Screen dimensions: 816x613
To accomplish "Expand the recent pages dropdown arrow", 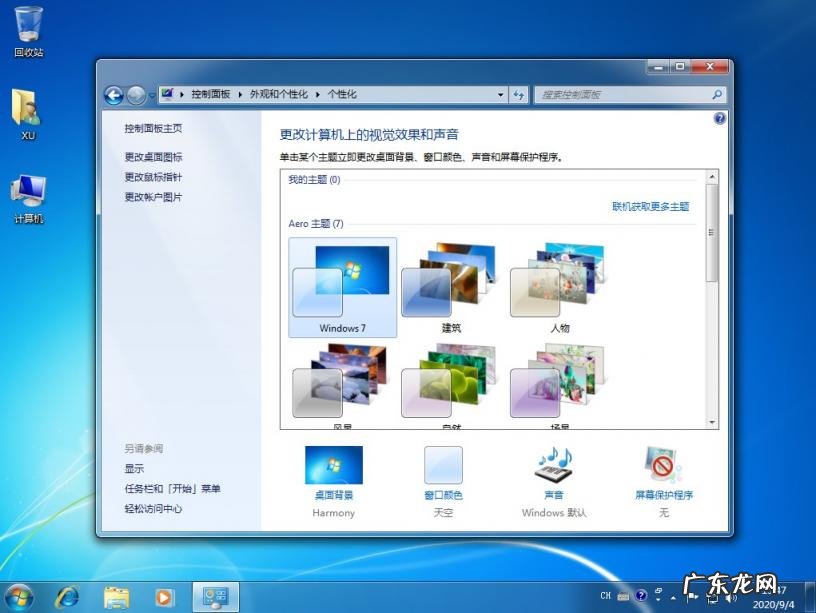I will 152,96.
